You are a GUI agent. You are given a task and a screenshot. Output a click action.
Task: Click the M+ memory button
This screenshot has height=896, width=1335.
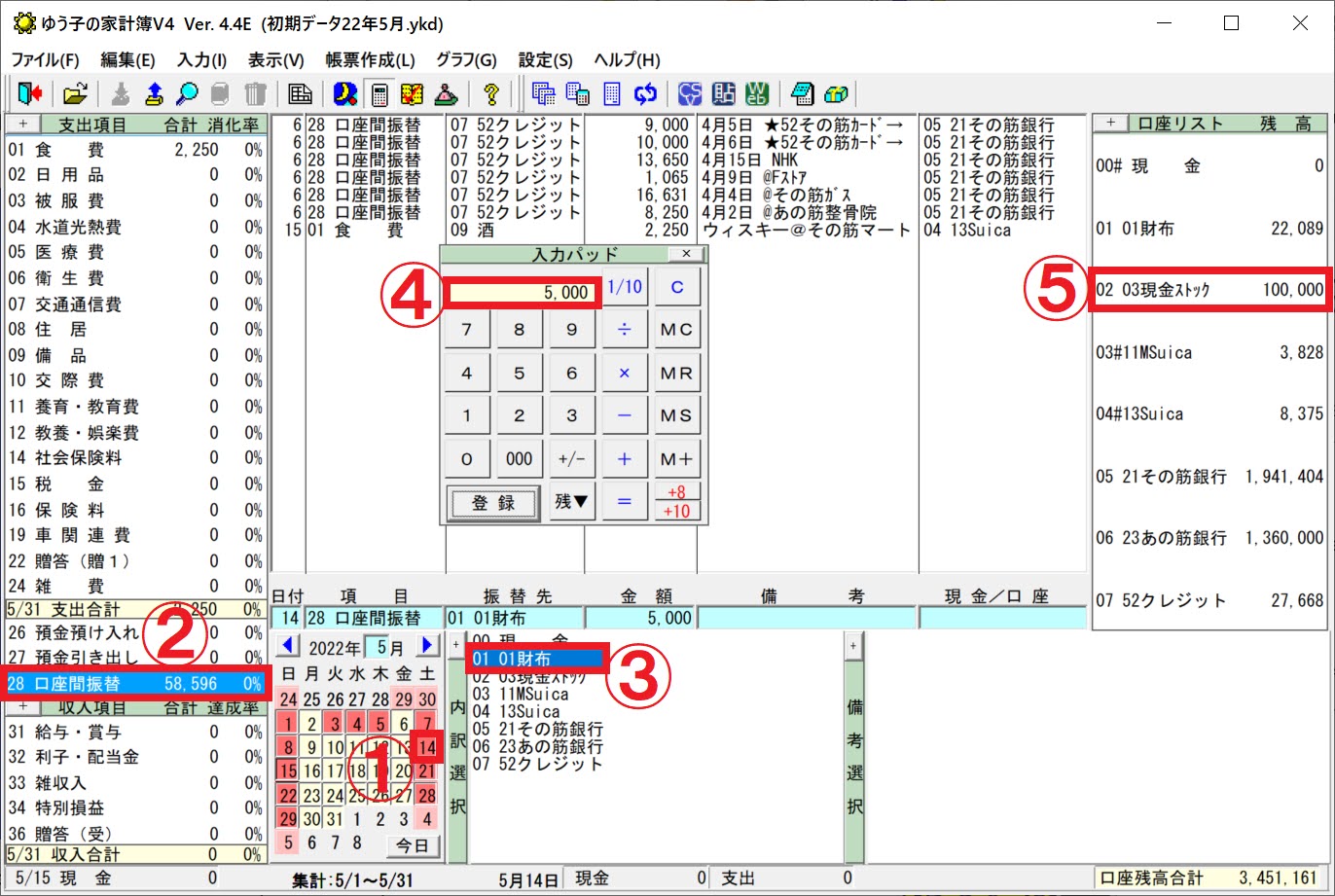tap(676, 459)
